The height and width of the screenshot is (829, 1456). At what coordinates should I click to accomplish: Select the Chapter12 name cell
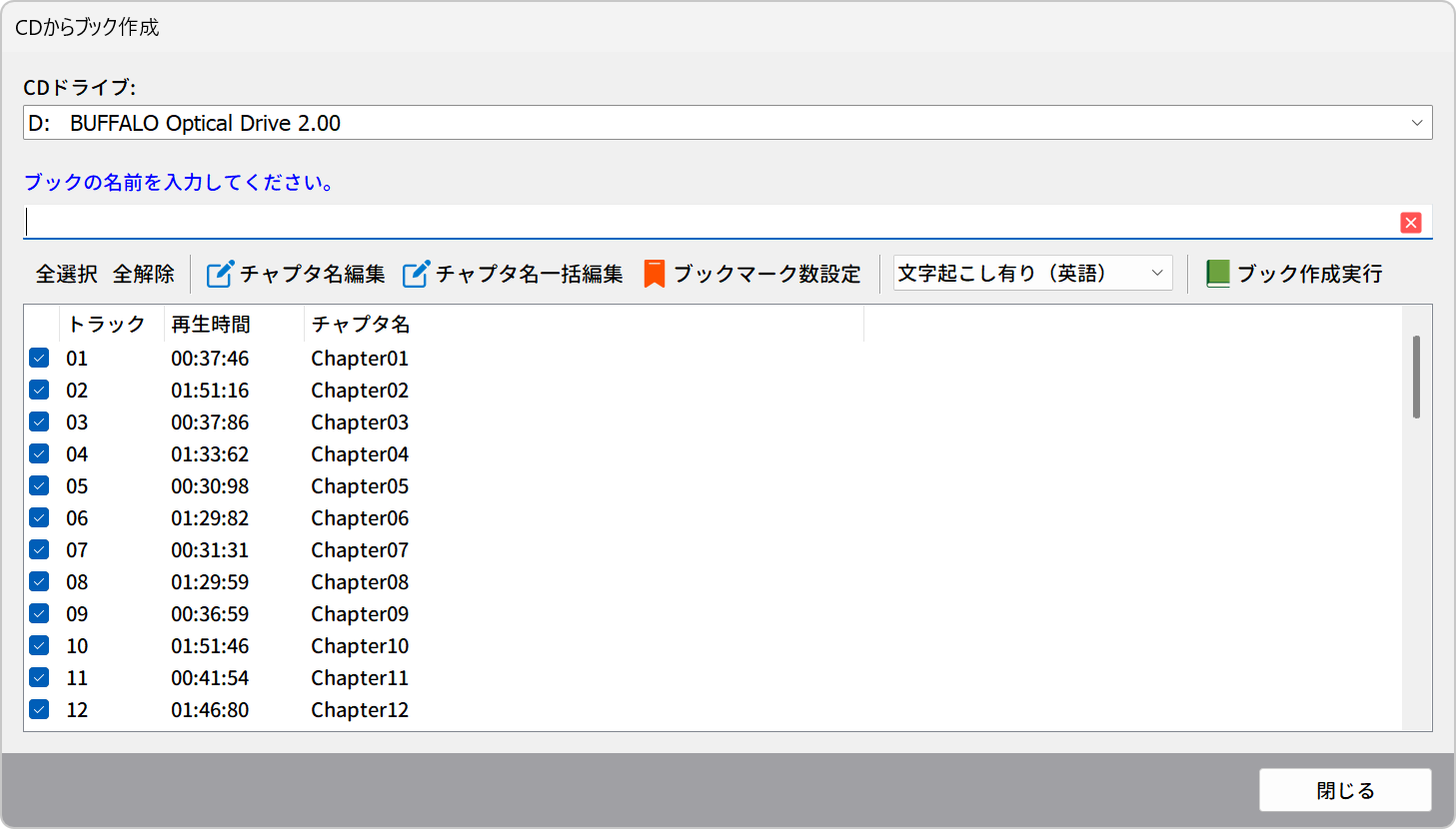(x=360, y=709)
